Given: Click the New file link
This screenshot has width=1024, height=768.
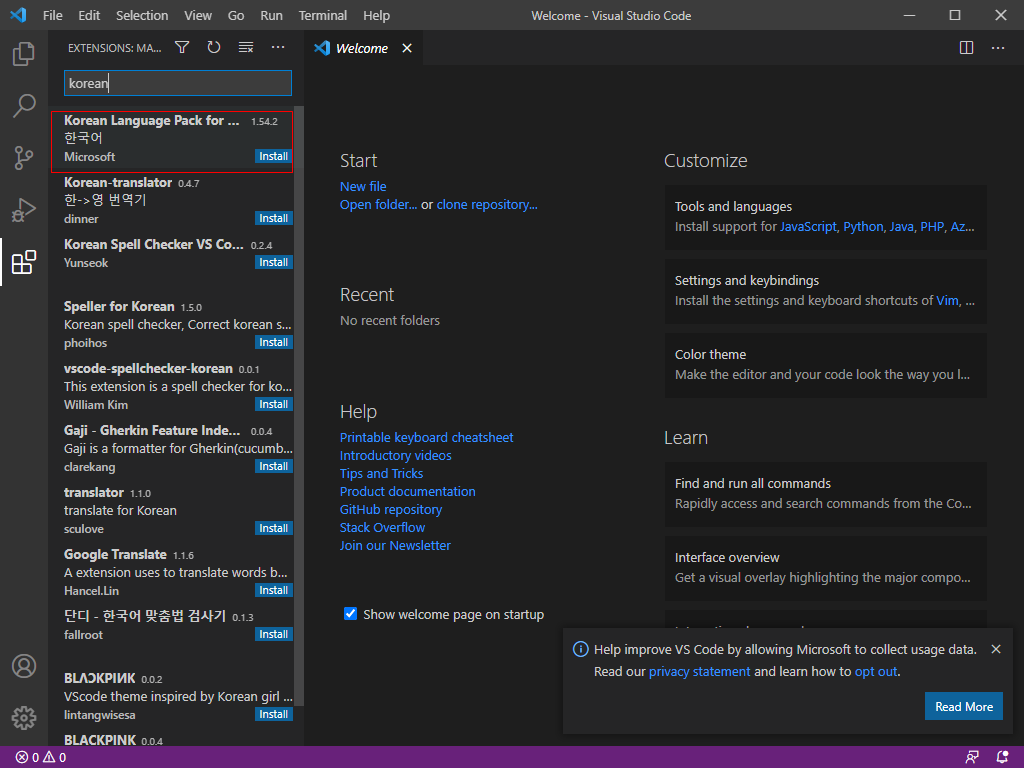Looking at the screenshot, I should pos(363,186).
